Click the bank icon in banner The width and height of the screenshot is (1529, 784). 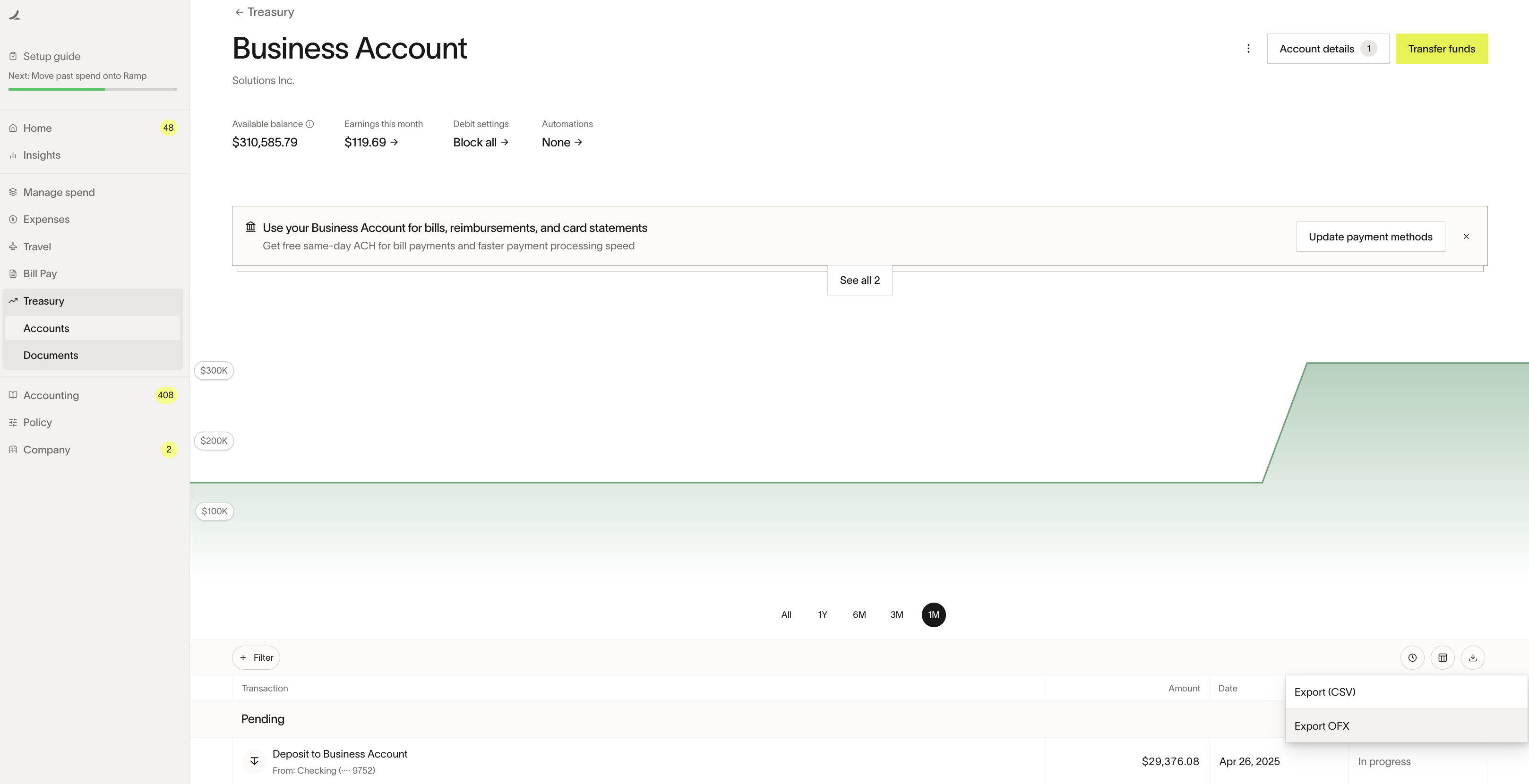250,227
